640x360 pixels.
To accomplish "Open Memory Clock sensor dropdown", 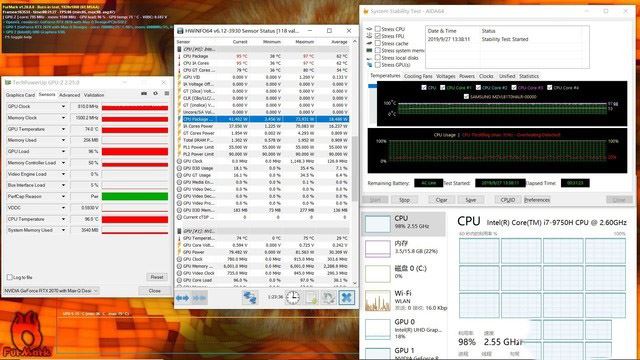I will [x=63, y=118].
